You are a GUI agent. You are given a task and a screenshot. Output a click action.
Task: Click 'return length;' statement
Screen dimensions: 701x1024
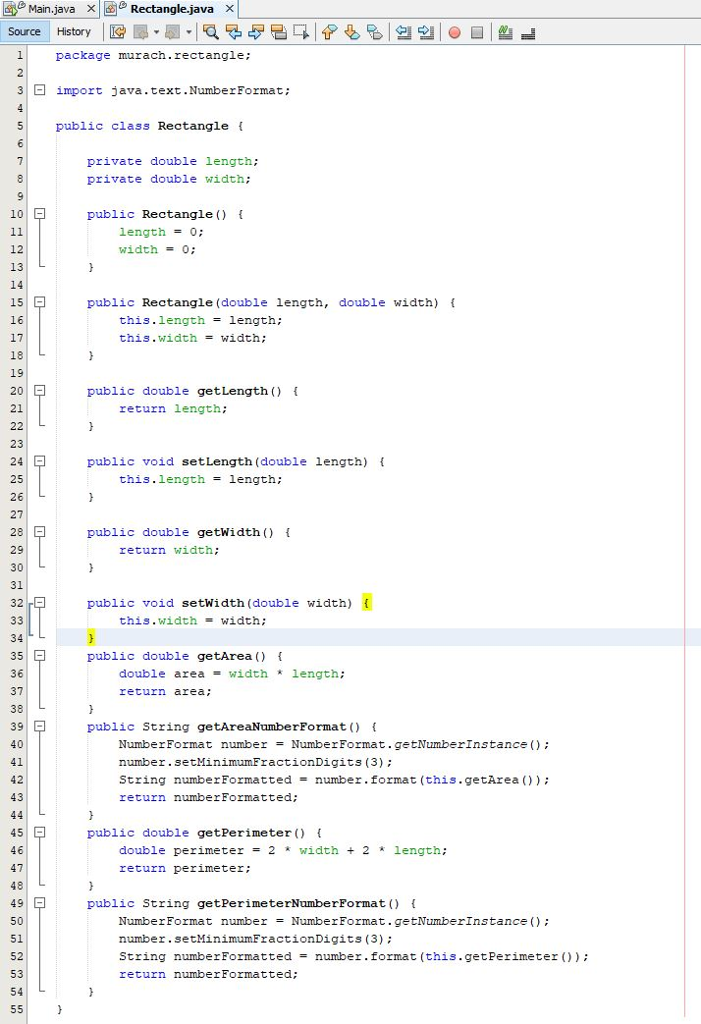click(x=172, y=409)
